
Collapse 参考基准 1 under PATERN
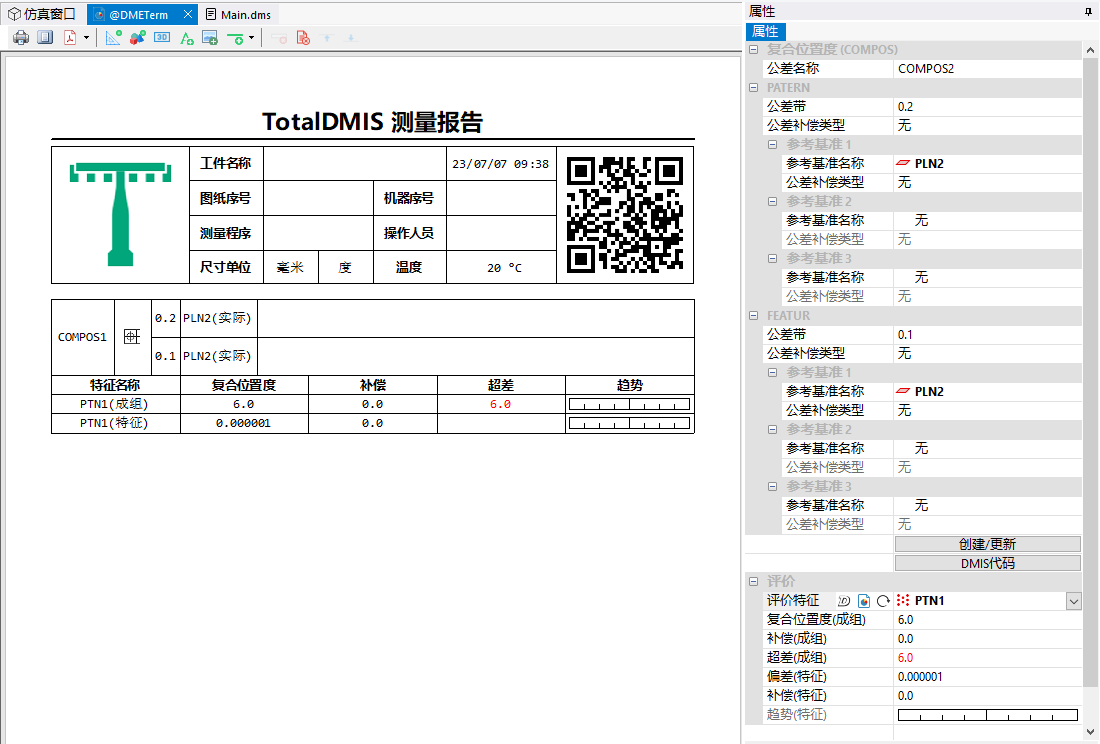772,144
